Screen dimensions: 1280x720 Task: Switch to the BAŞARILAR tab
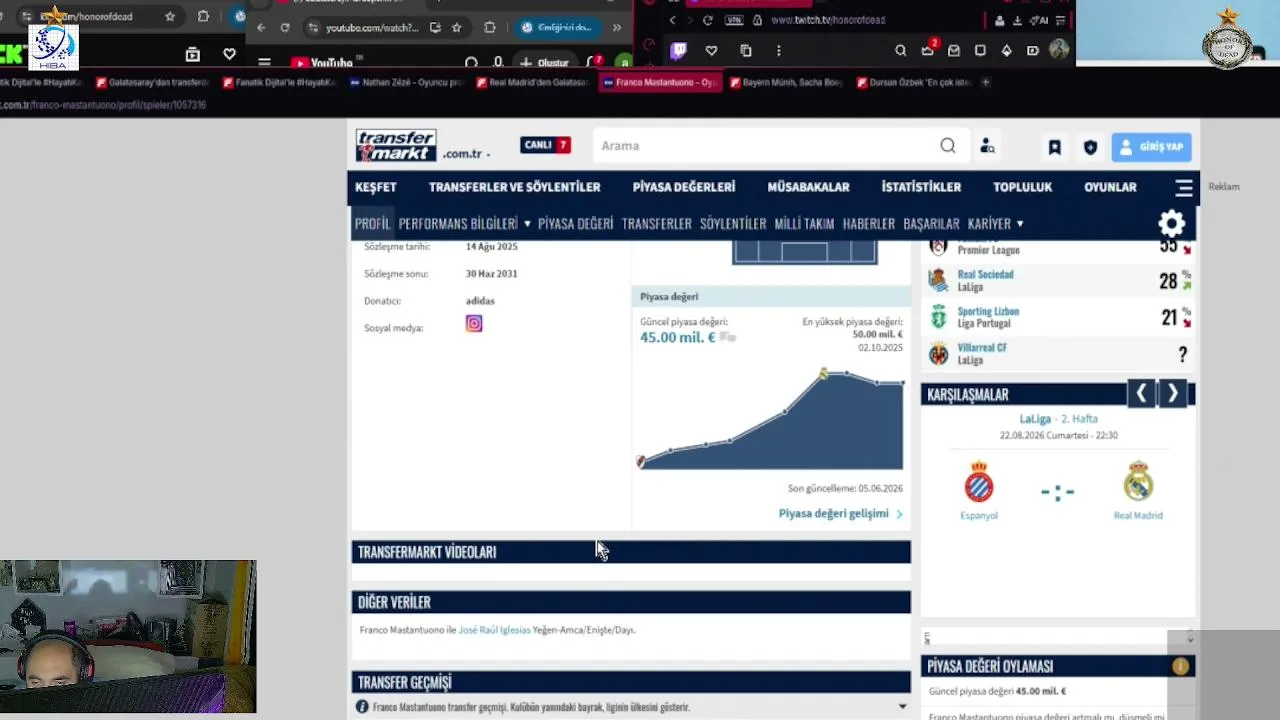click(x=931, y=224)
